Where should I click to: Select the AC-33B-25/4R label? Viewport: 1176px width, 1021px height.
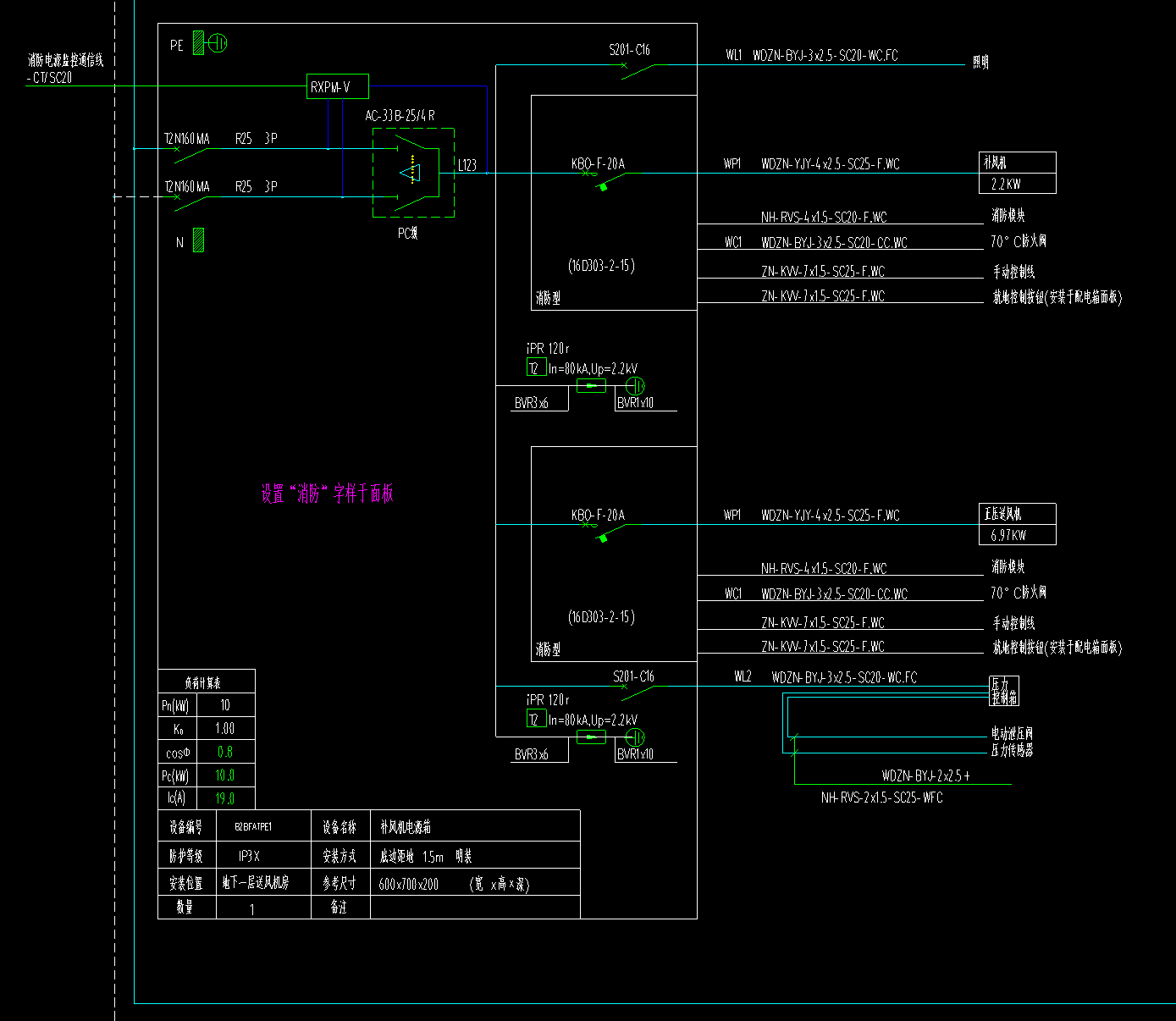point(400,115)
